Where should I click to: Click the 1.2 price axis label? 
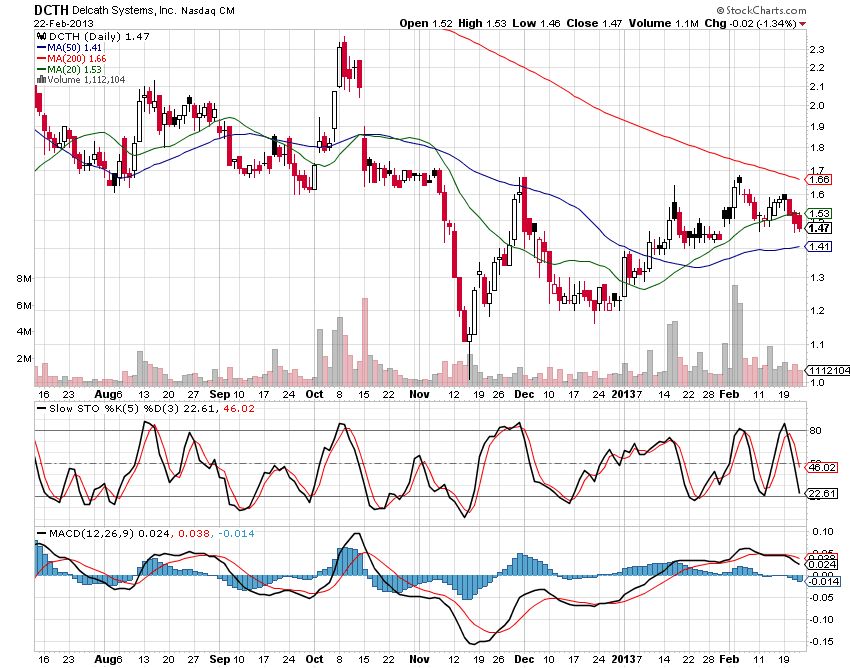tap(816, 311)
